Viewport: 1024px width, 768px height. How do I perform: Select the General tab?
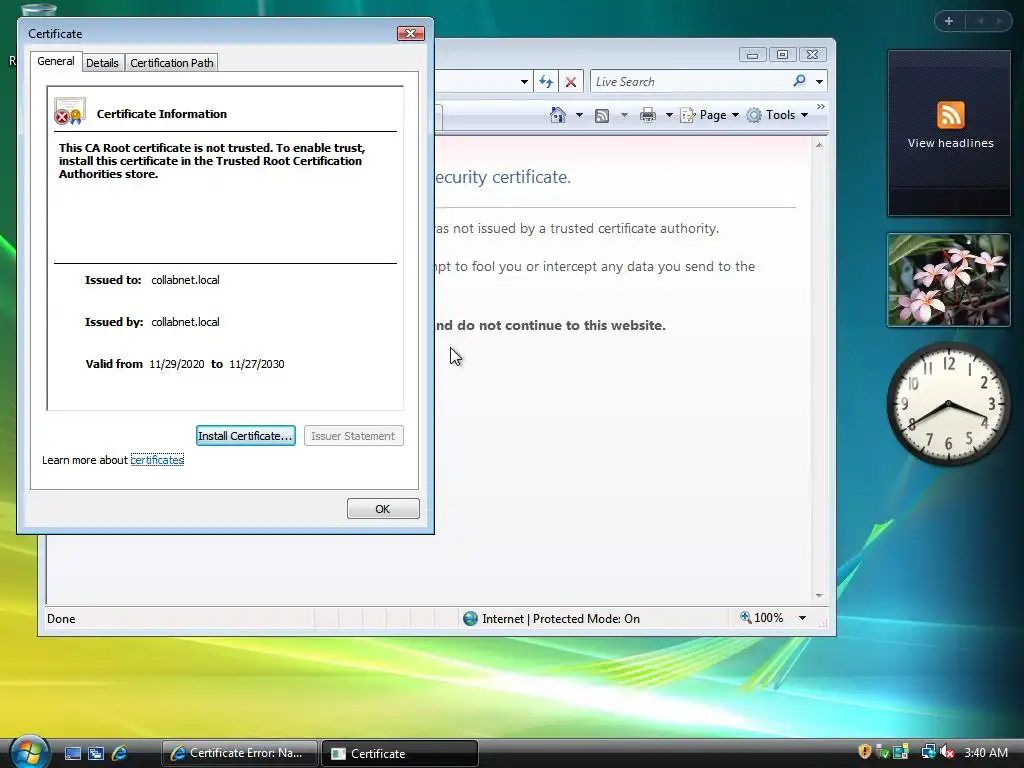tap(56, 61)
